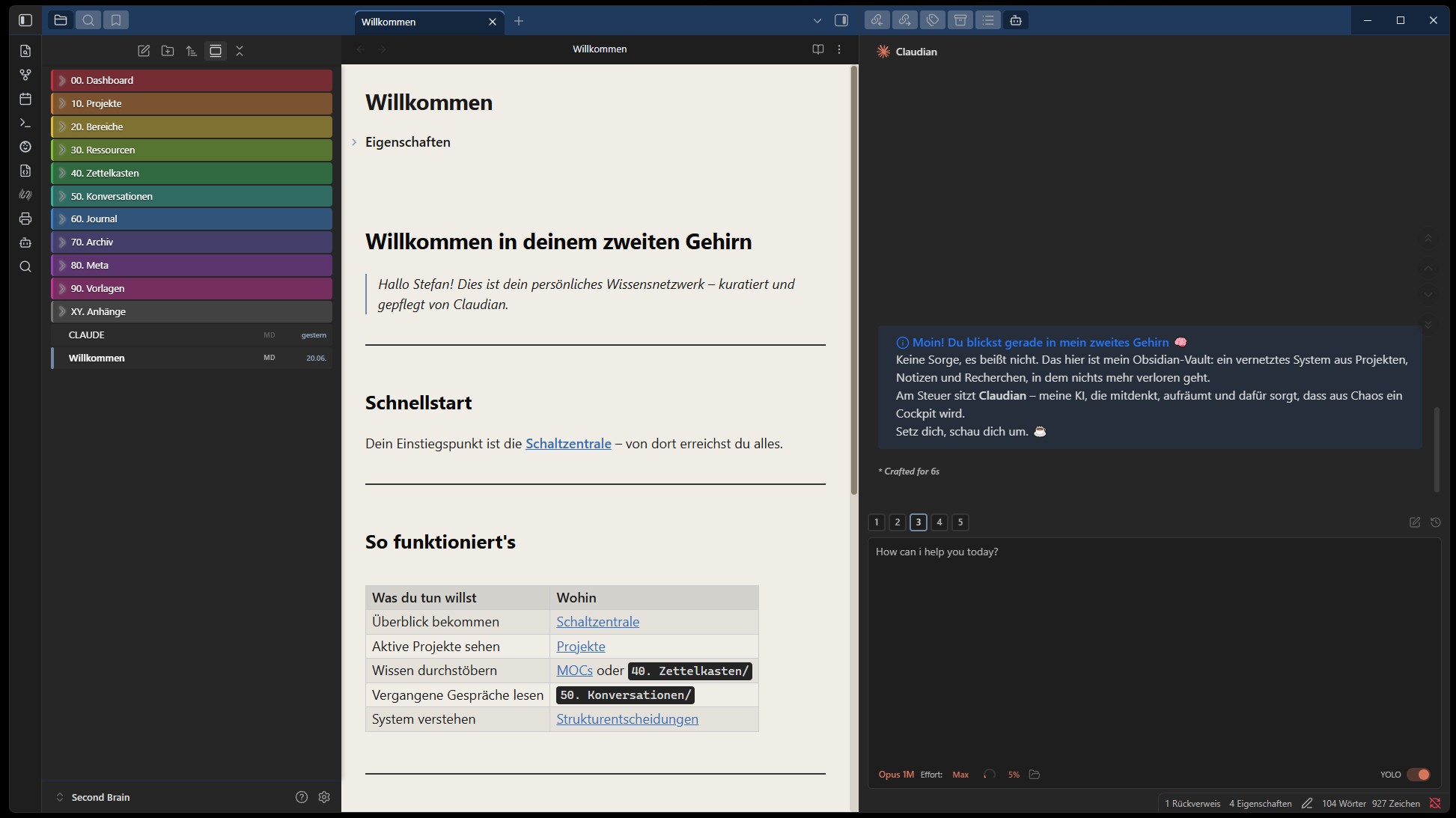Open the outline list tab icon

pos(988,20)
